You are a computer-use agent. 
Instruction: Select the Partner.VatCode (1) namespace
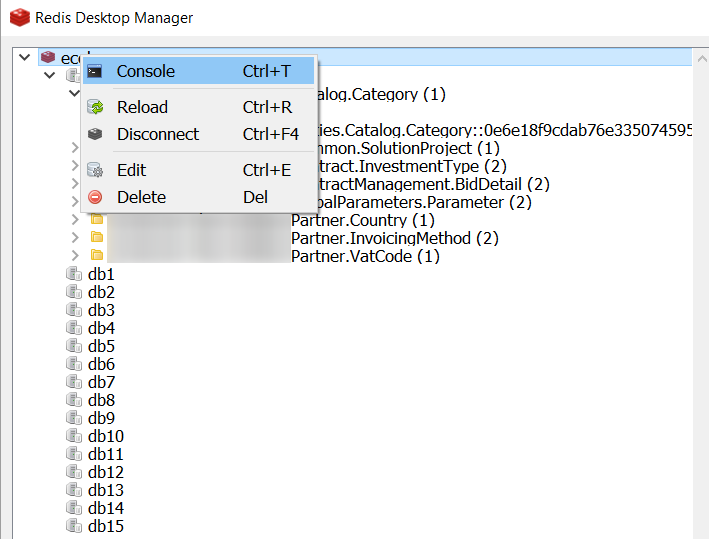pyautogui.click(x=365, y=256)
